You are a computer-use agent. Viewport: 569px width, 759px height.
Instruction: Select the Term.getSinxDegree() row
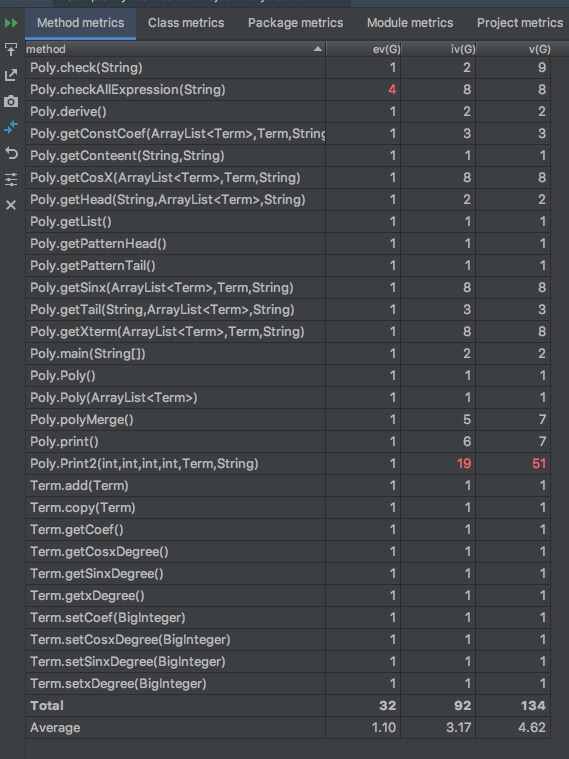288,574
